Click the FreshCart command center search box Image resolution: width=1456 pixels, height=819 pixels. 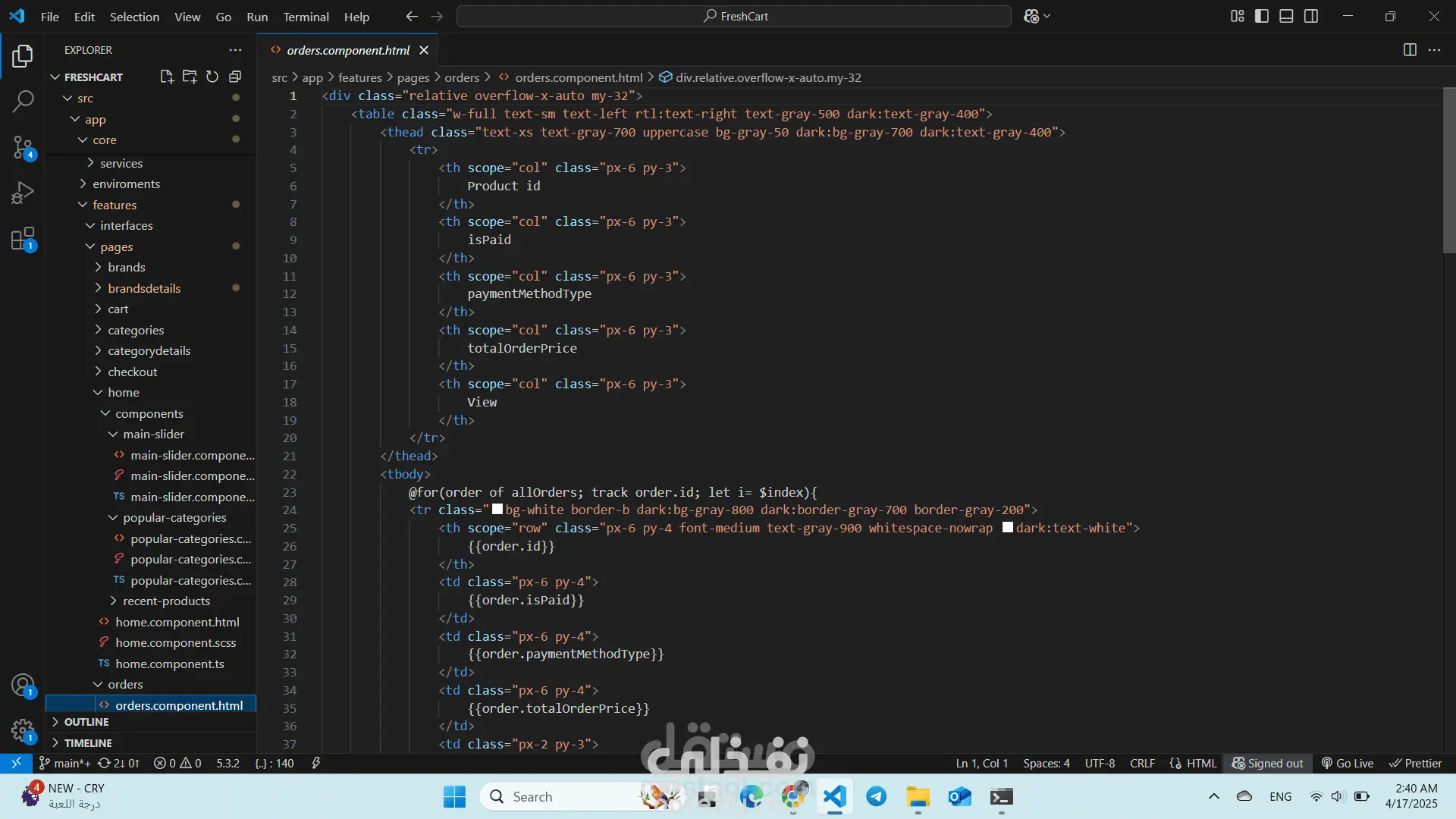coord(734,16)
